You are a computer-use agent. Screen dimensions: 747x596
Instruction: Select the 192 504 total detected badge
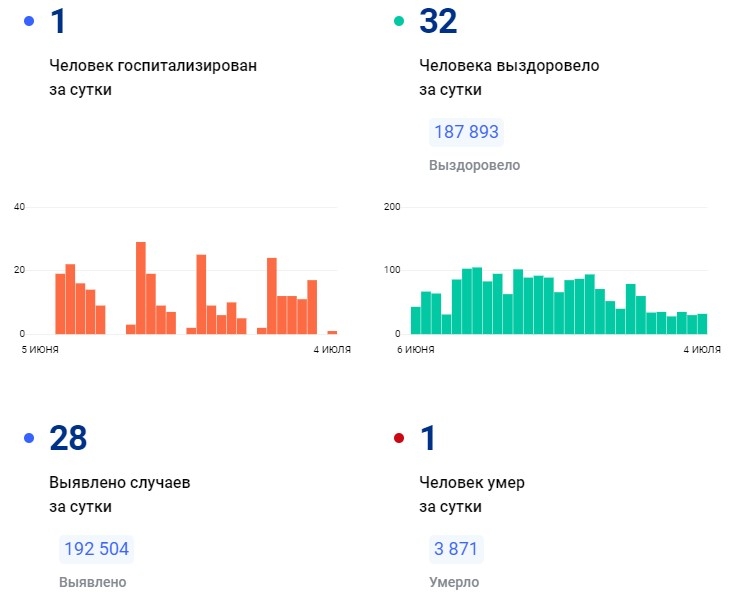coord(96,549)
